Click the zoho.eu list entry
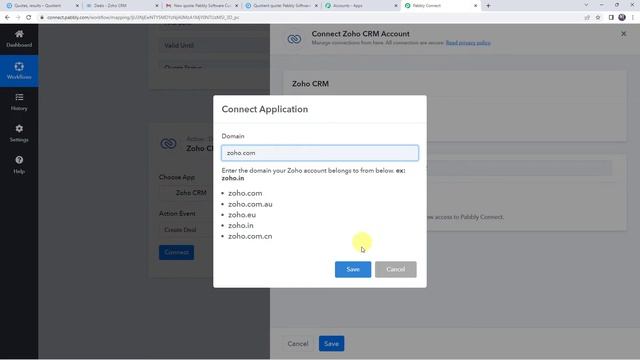 coord(242,215)
